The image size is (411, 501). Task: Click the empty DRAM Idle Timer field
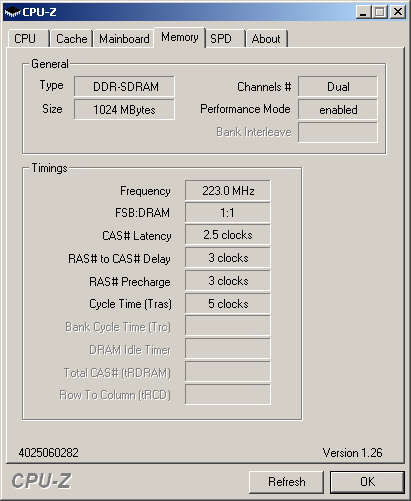(228, 349)
